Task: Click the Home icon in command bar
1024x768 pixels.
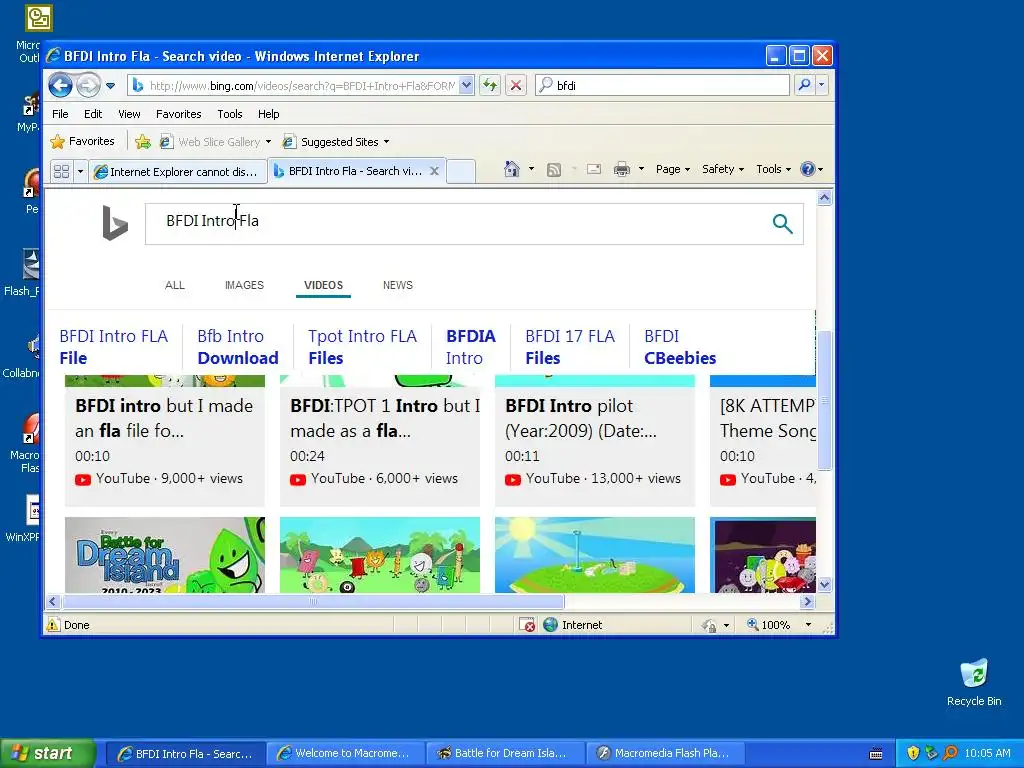Action: click(x=511, y=169)
